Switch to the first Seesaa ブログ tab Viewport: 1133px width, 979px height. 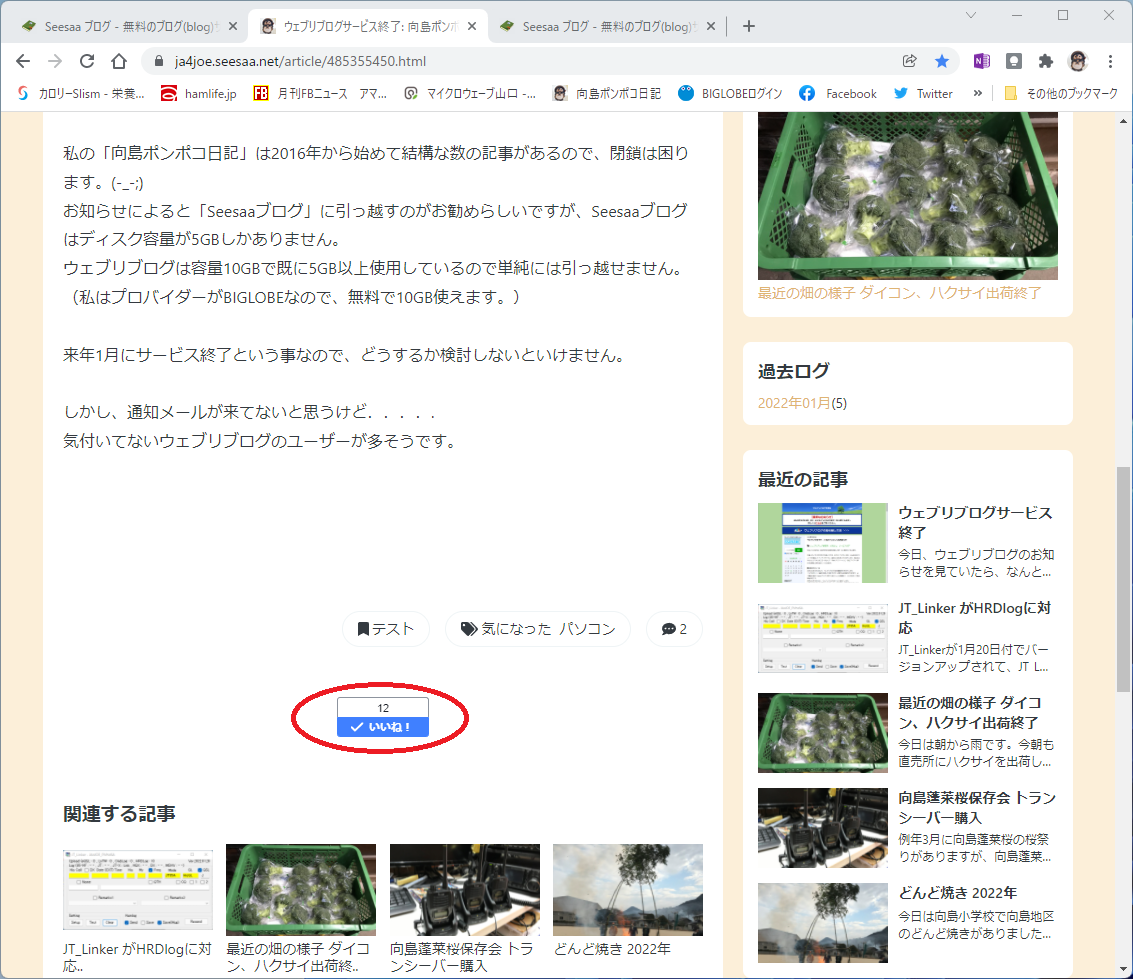click(x=121, y=27)
